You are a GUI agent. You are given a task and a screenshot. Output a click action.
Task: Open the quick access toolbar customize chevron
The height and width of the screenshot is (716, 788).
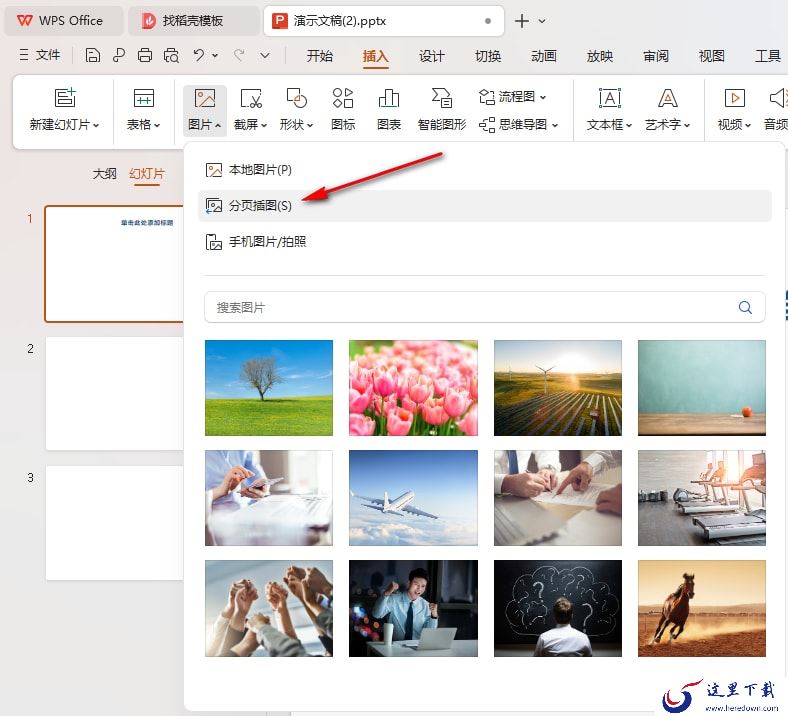tap(265, 56)
